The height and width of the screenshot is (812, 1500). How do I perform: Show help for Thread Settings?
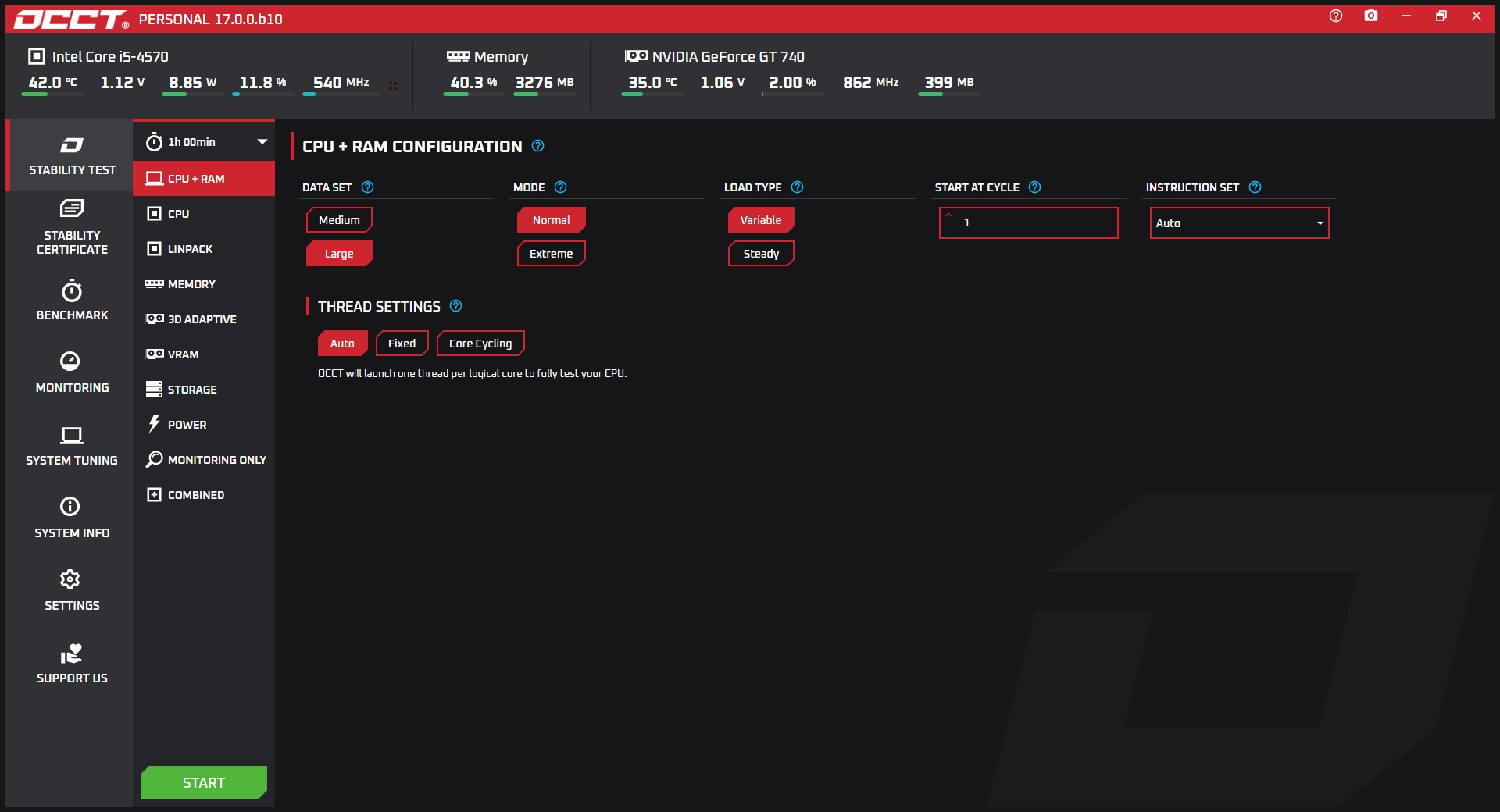click(x=456, y=306)
